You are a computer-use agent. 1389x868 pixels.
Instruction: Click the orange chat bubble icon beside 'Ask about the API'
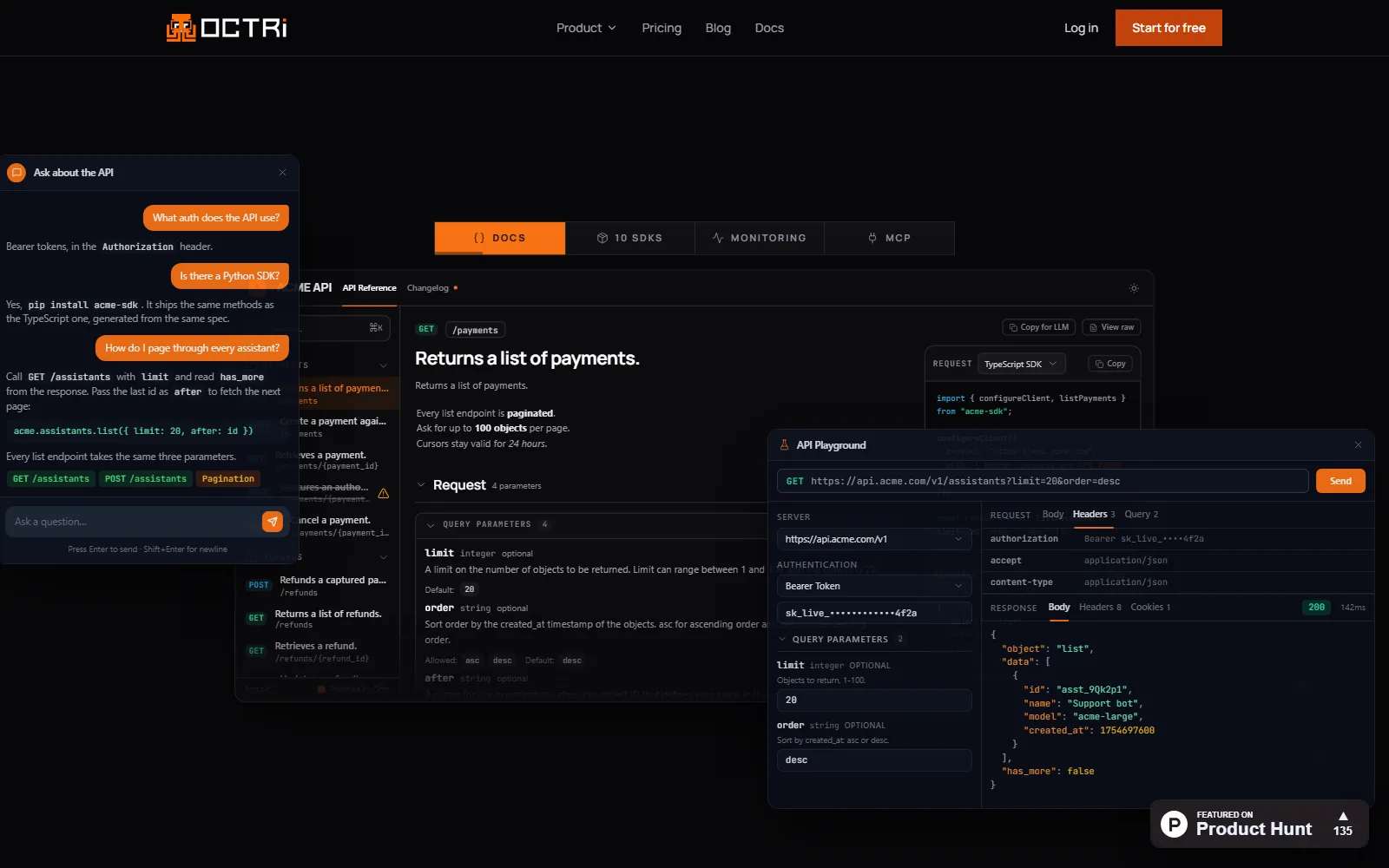(x=16, y=173)
